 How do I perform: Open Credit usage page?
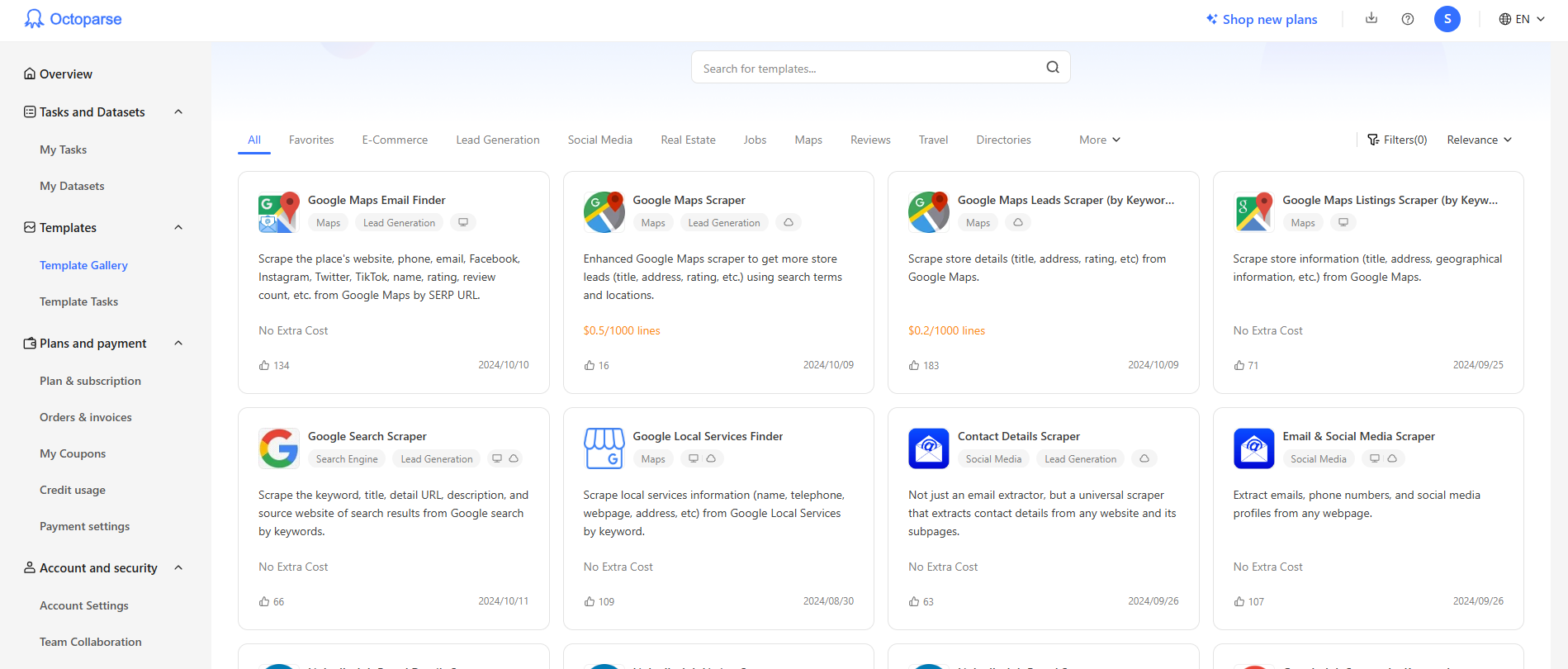coord(73,490)
